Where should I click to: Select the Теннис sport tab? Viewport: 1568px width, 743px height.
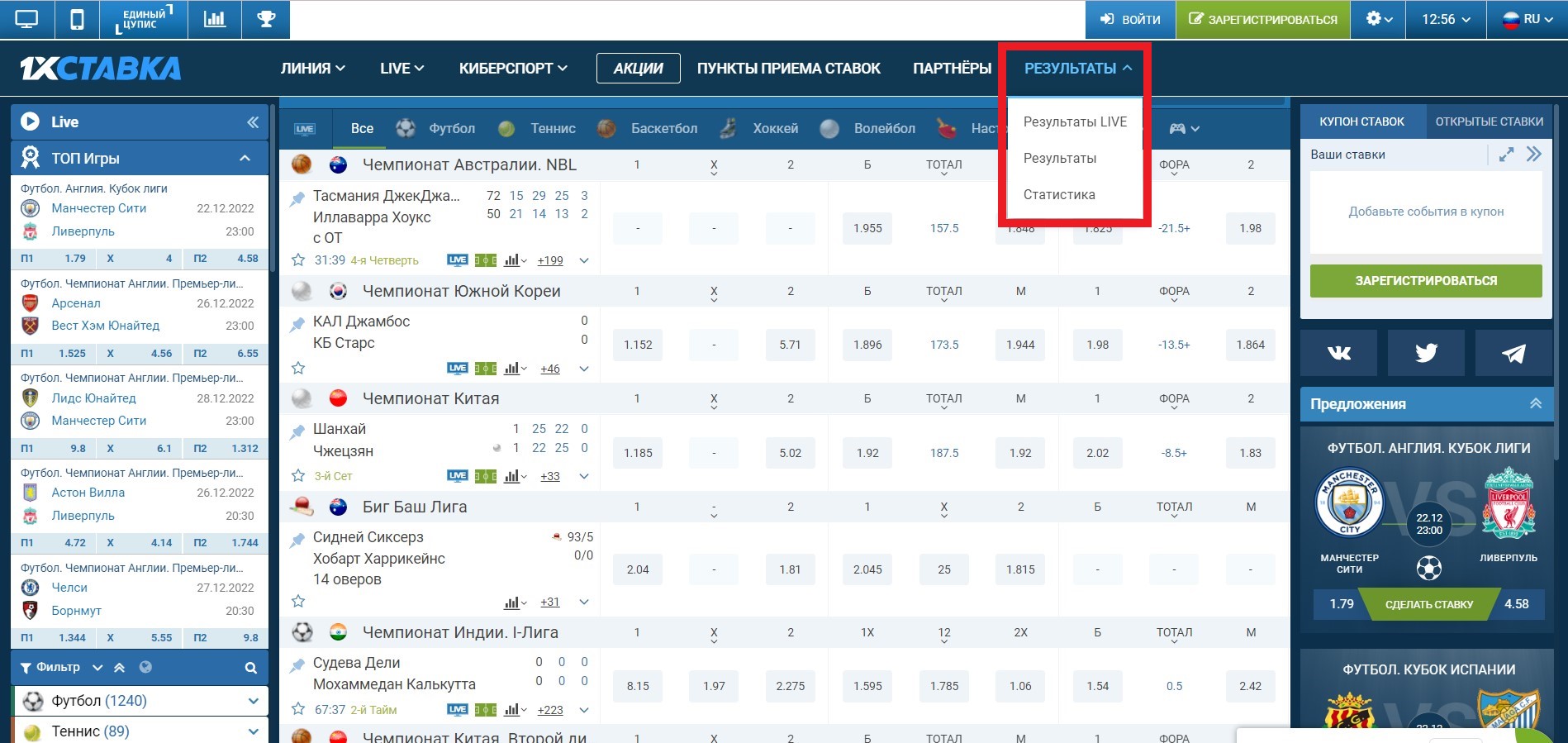pyautogui.click(x=537, y=129)
